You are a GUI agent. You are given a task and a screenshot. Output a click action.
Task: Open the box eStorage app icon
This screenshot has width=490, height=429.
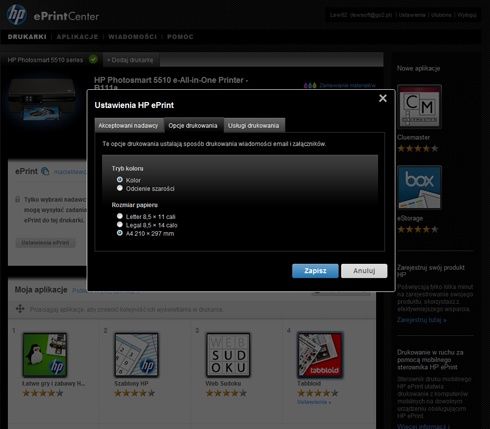pyautogui.click(x=419, y=187)
